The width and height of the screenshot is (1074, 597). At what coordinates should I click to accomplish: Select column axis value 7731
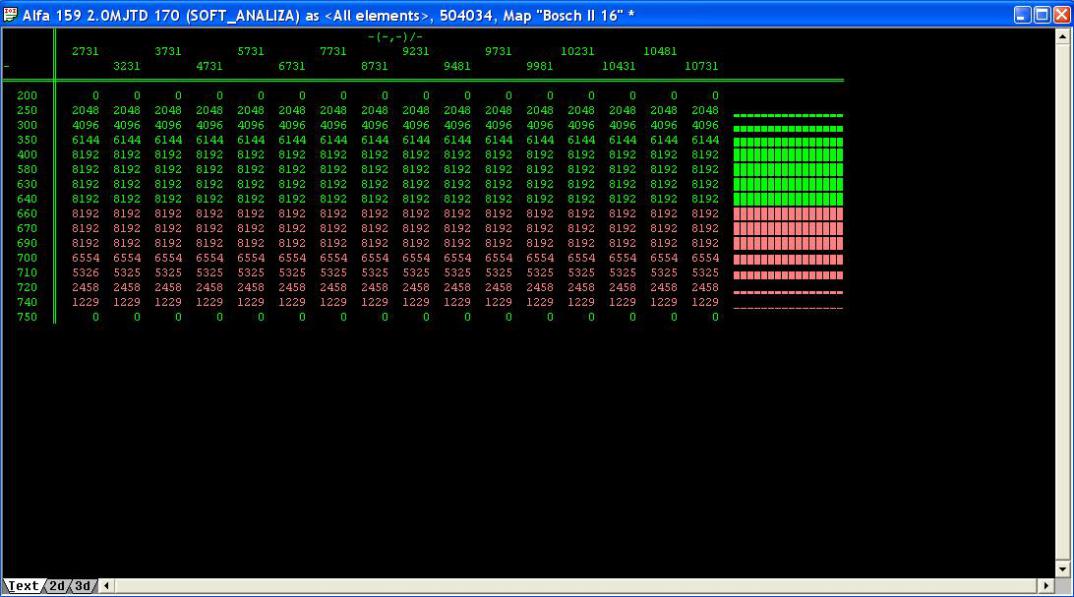pos(334,51)
